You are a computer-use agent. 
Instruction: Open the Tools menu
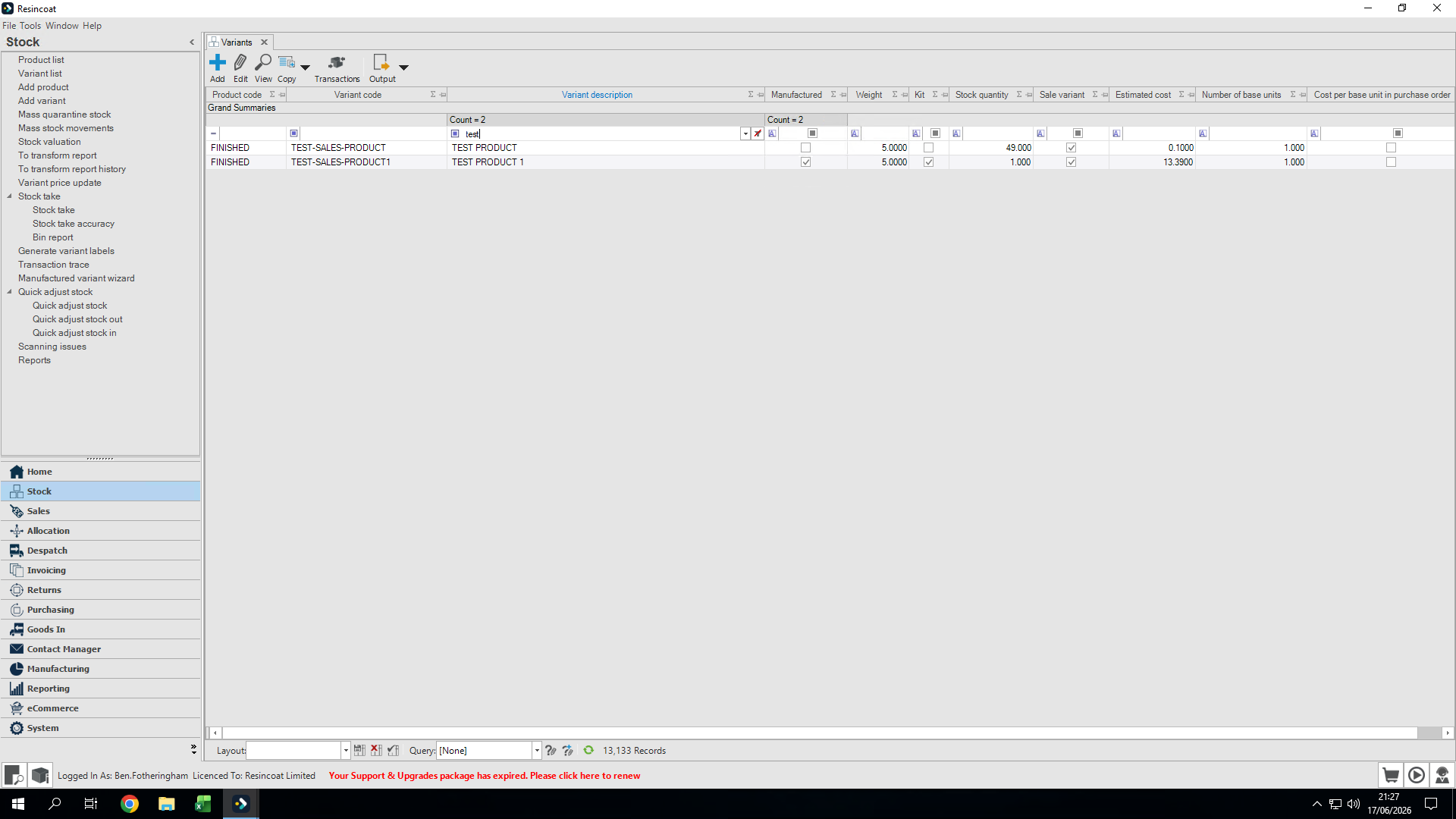[x=30, y=26]
